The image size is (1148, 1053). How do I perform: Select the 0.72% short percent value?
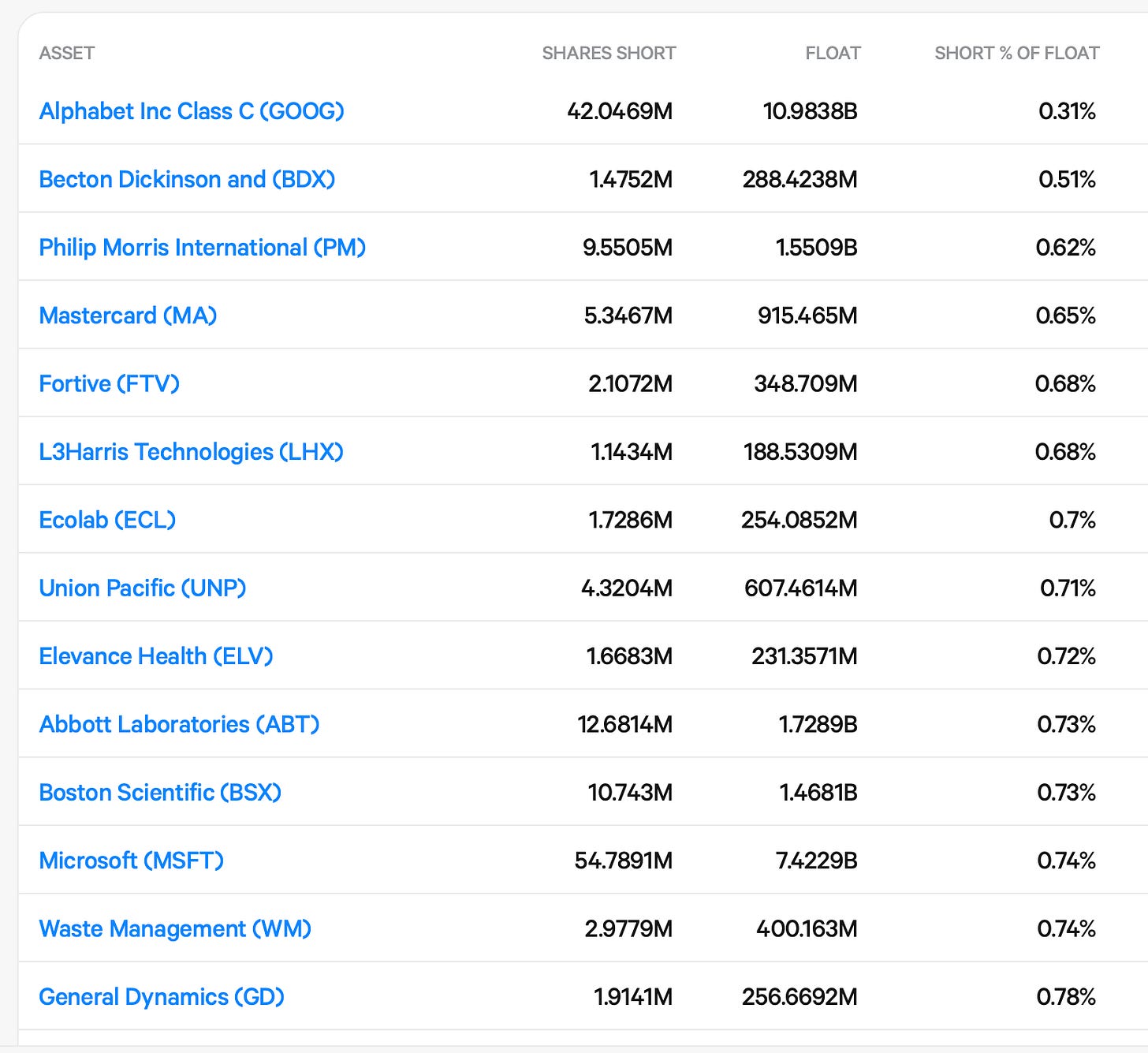point(1066,656)
